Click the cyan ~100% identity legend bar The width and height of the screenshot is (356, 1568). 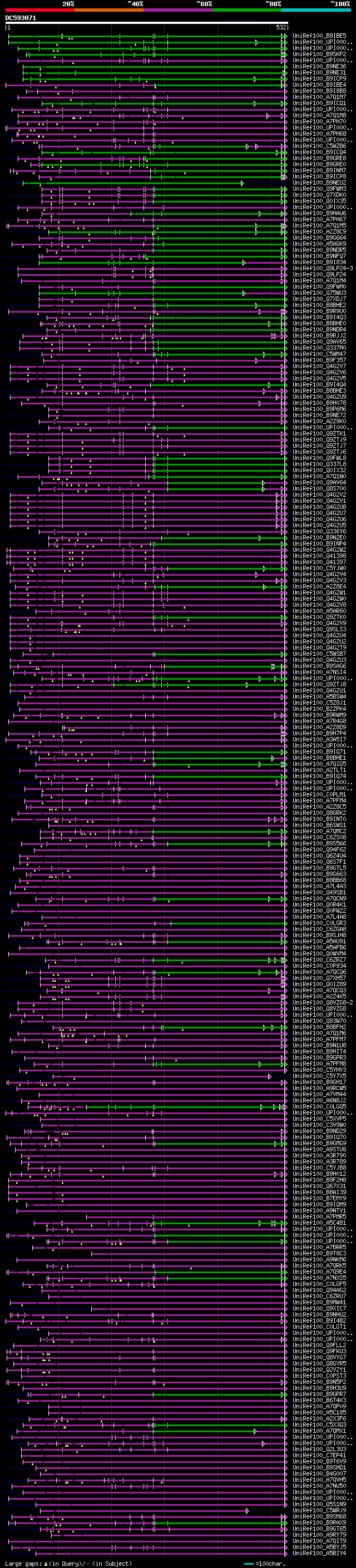coord(316,10)
